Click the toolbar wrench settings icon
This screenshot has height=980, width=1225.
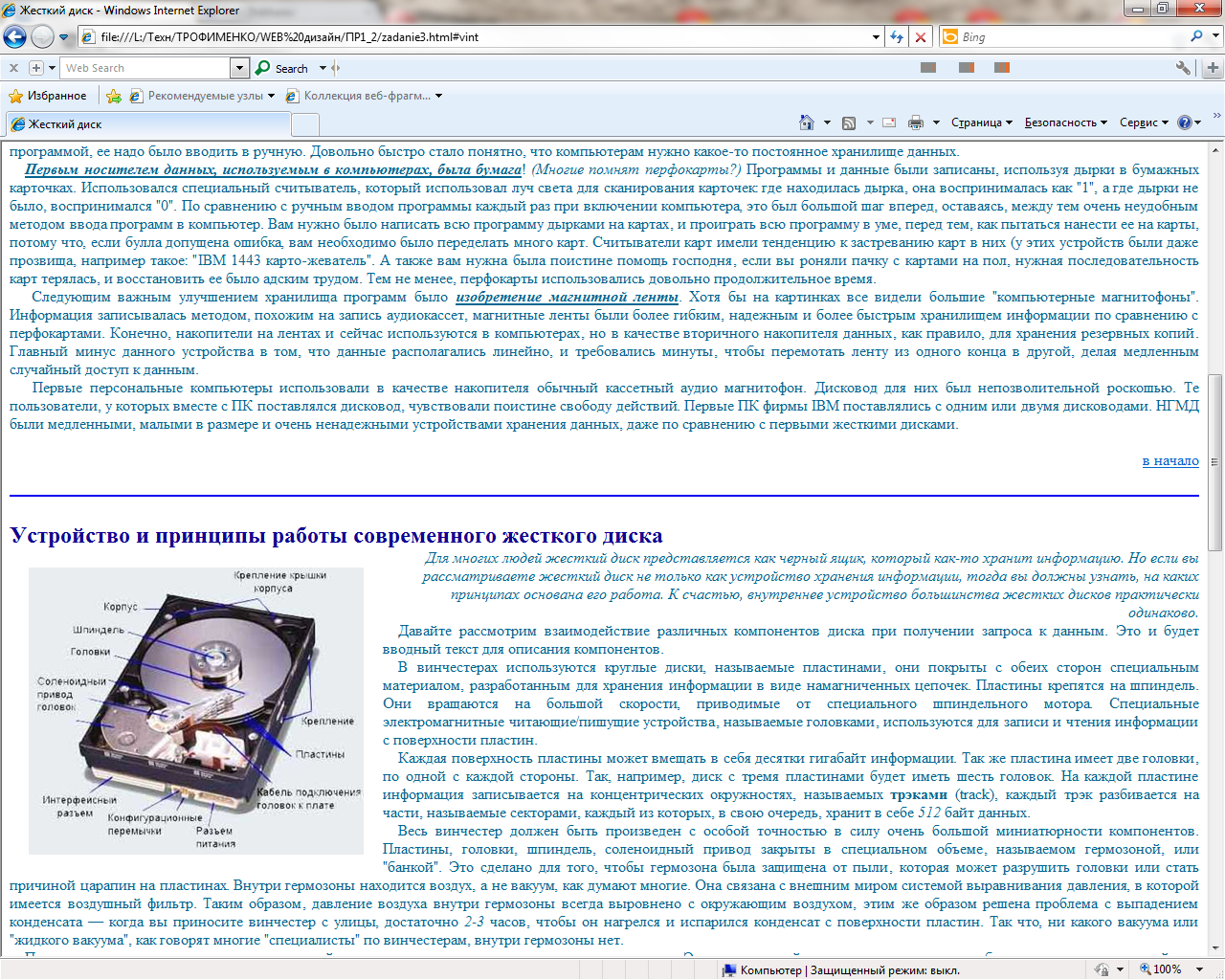tap(1184, 68)
